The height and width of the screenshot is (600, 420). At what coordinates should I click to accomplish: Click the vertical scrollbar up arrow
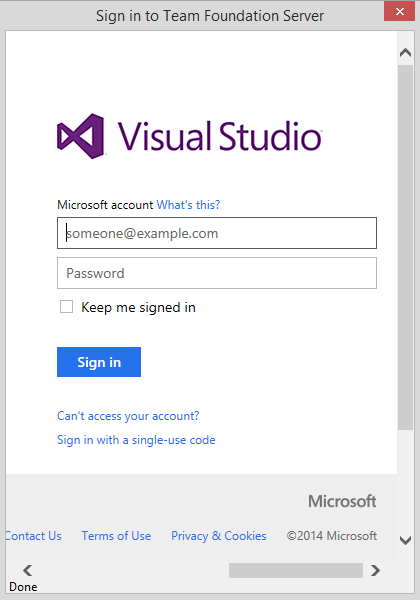click(405, 53)
